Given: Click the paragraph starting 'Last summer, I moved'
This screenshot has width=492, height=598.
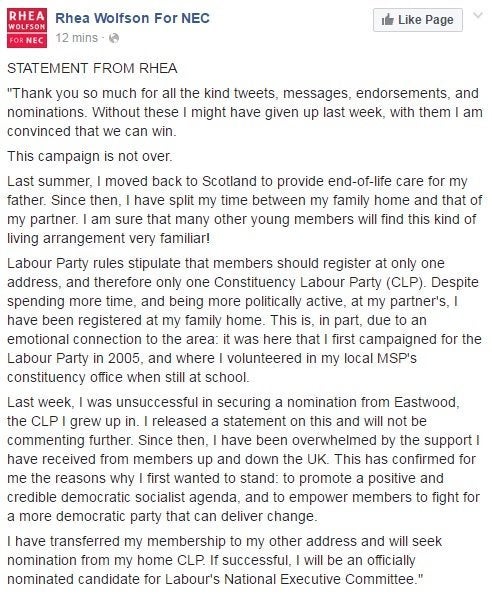Looking at the screenshot, I should pyautogui.click(x=244, y=210).
